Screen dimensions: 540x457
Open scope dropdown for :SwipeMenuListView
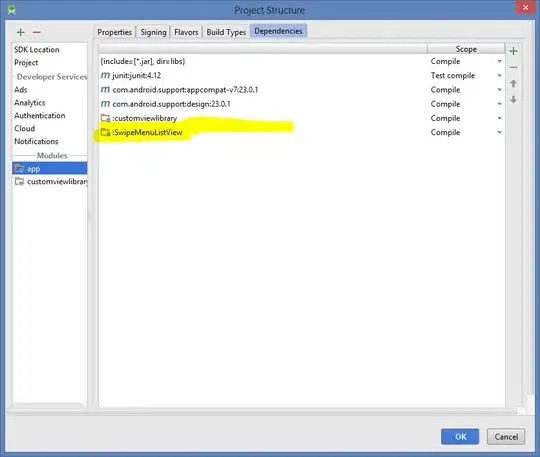click(499, 132)
